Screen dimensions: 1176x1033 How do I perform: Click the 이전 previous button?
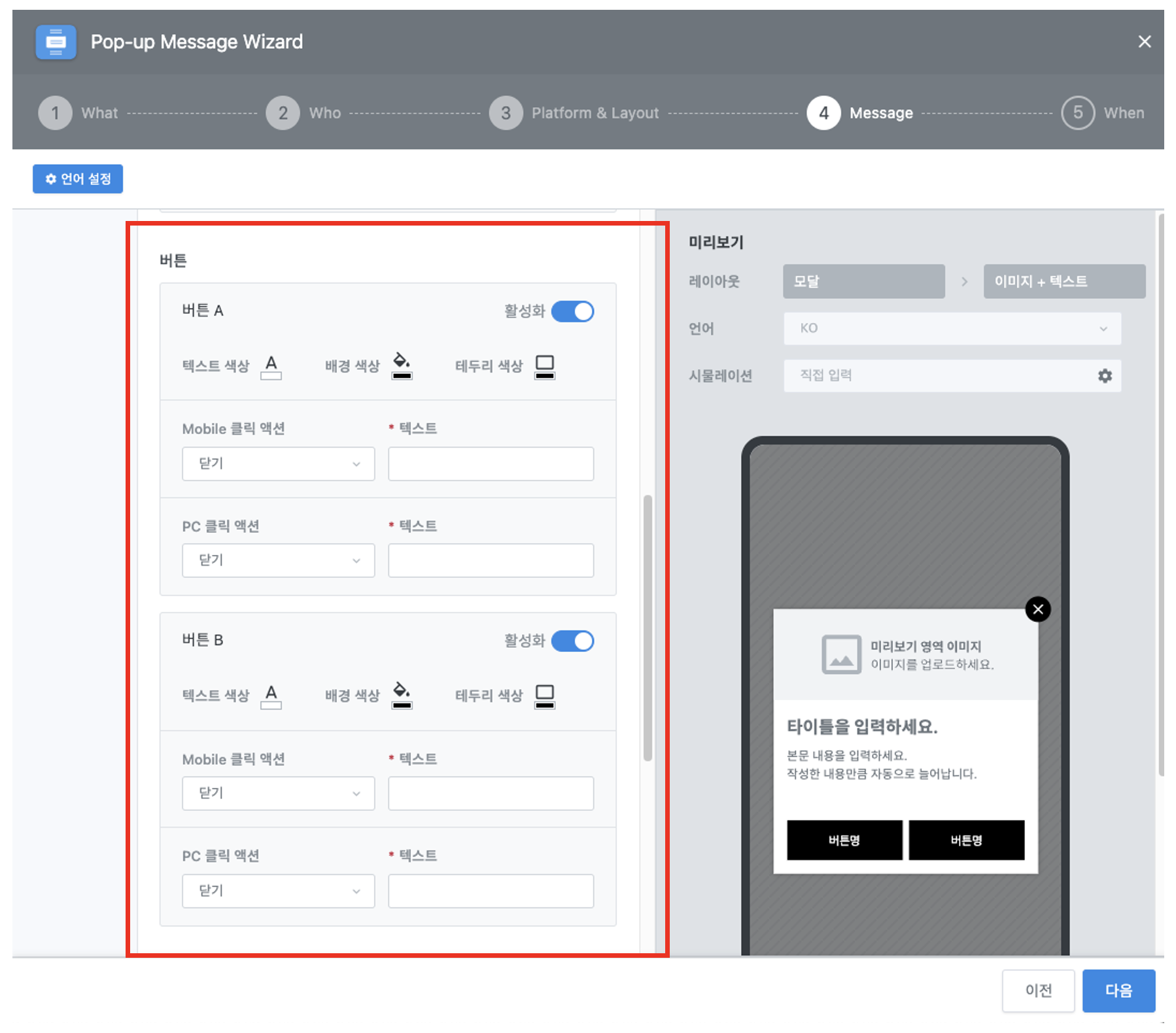pos(1038,991)
